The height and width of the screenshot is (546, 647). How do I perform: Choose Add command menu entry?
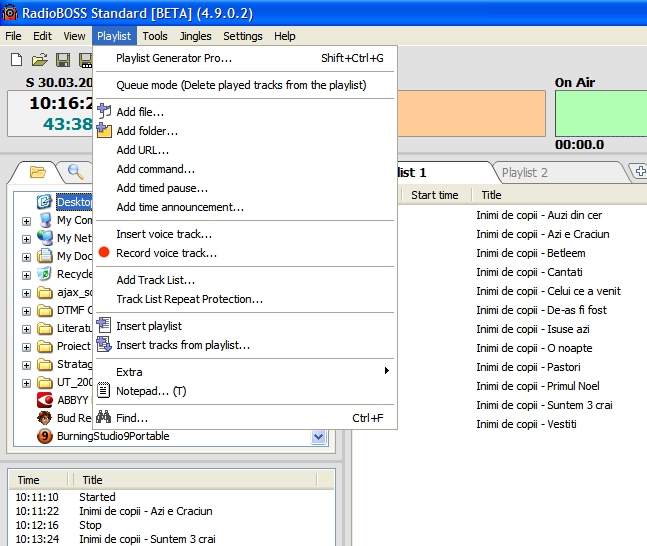point(245,169)
